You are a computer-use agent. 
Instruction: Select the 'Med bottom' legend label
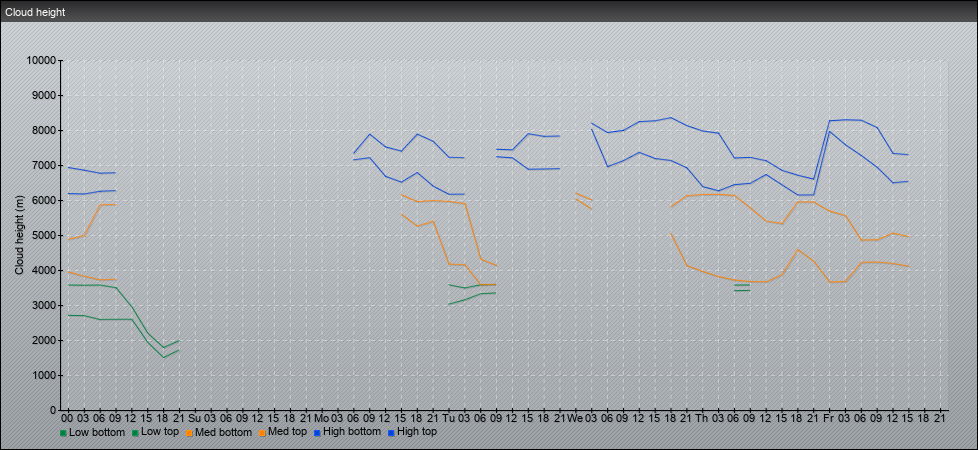[x=223, y=432]
